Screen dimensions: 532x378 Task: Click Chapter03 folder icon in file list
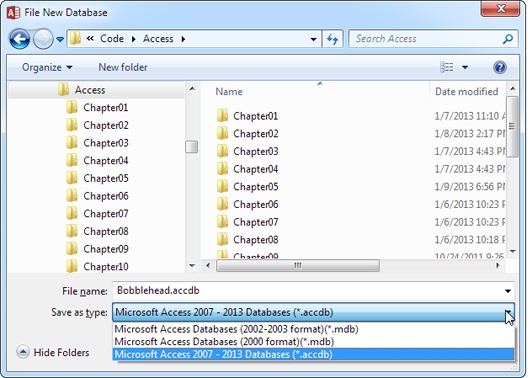coord(223,151)
